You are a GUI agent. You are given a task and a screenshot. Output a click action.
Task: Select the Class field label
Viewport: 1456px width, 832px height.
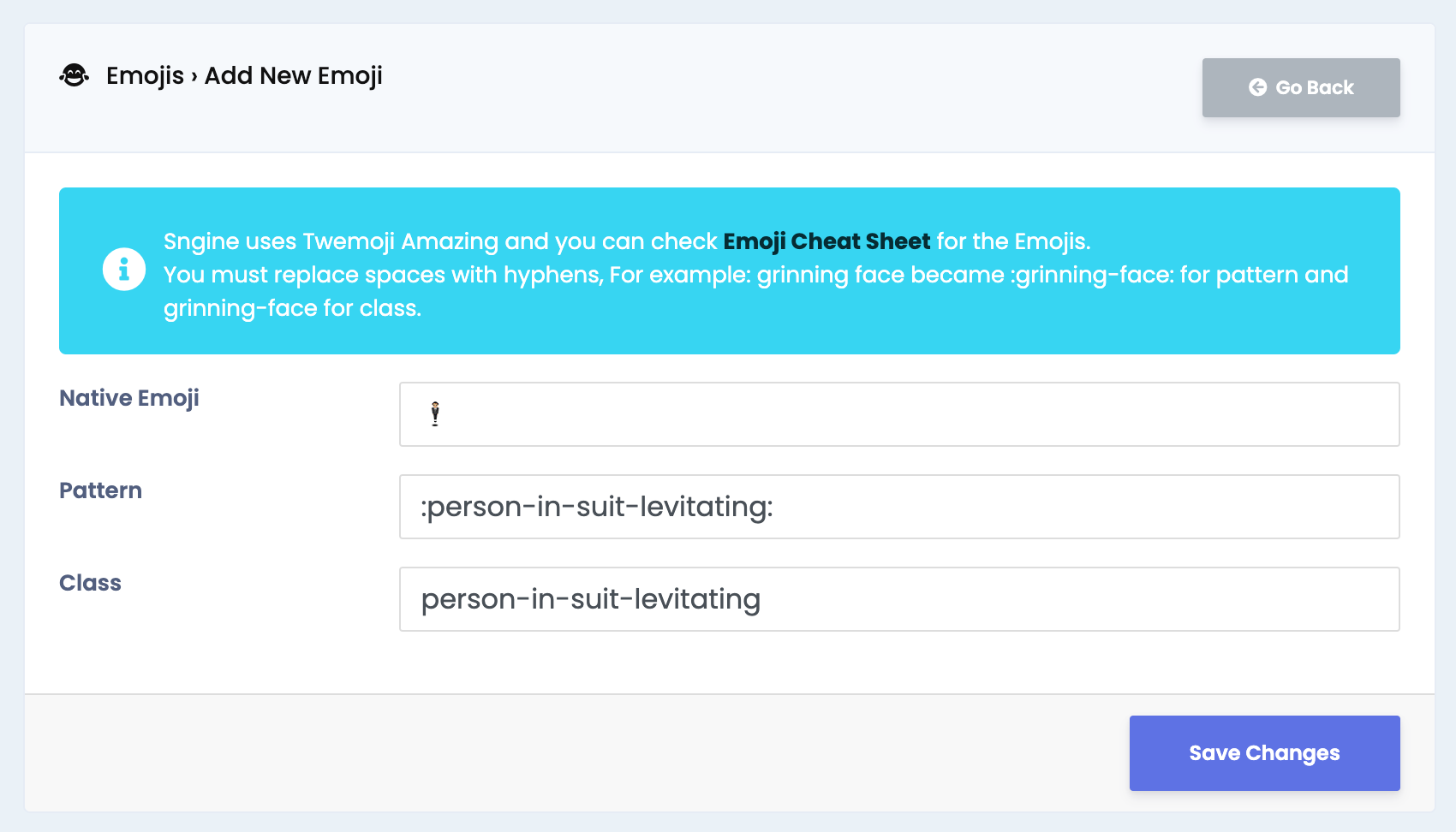point(90,582)
